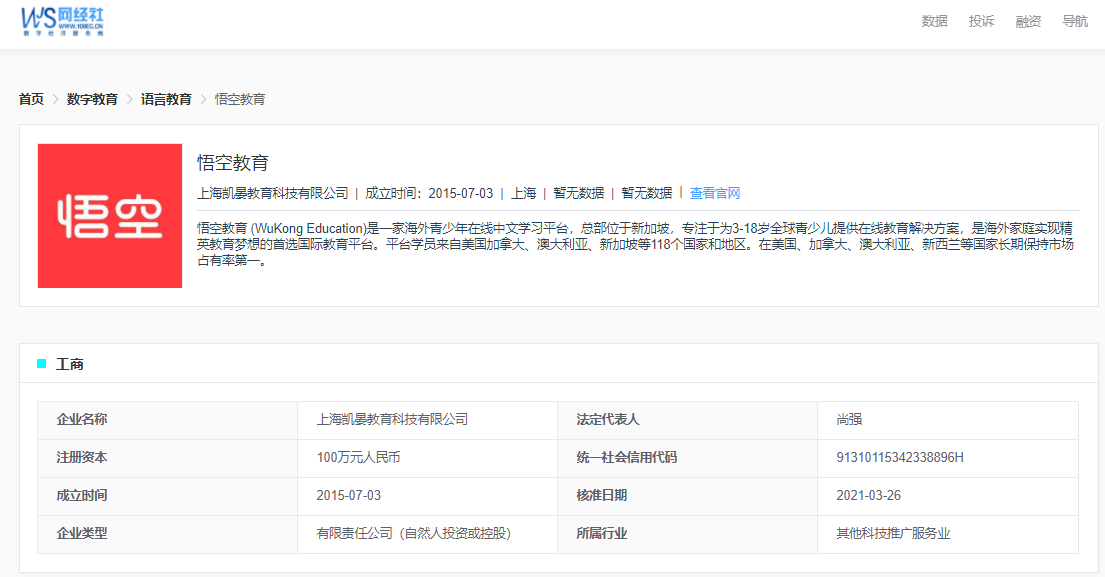Select credit code 91310115342338896H
The width and height of the screenshot is (1105, 577).
pos(900,458)
